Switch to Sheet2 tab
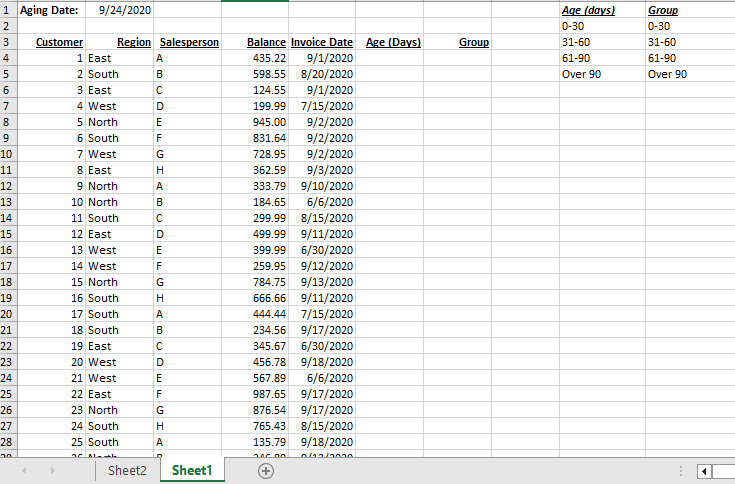735x484 pixels. [x=127, y=470]
